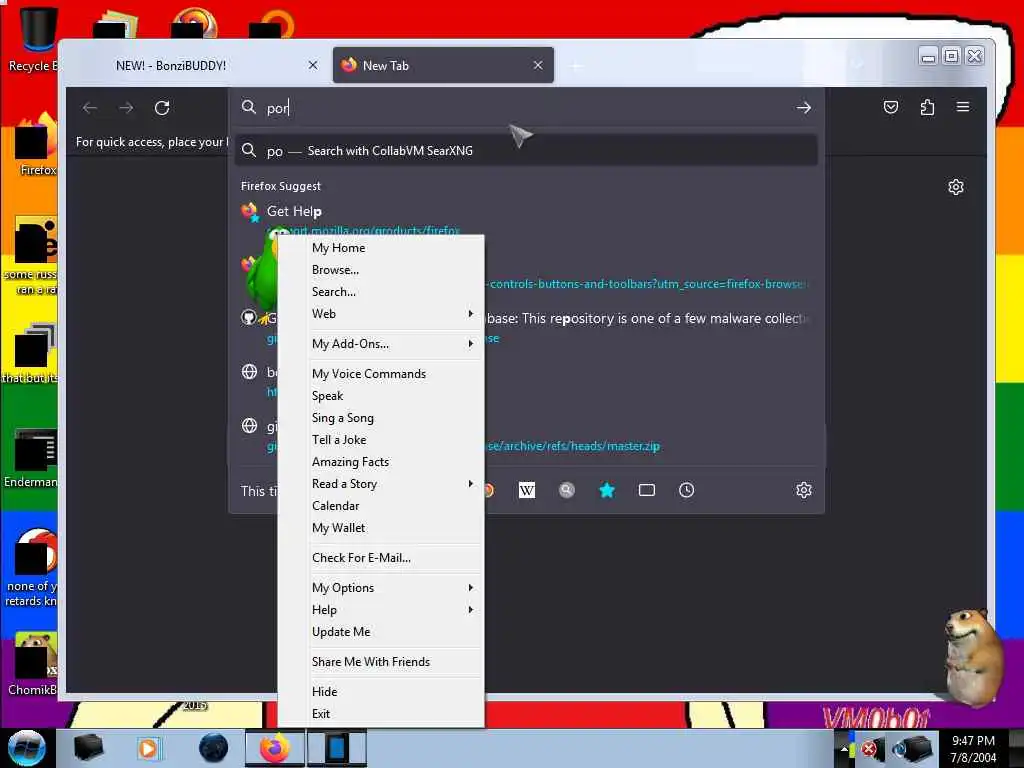
Task: Select the magnifier search engine shortcut
Action: 567,490
